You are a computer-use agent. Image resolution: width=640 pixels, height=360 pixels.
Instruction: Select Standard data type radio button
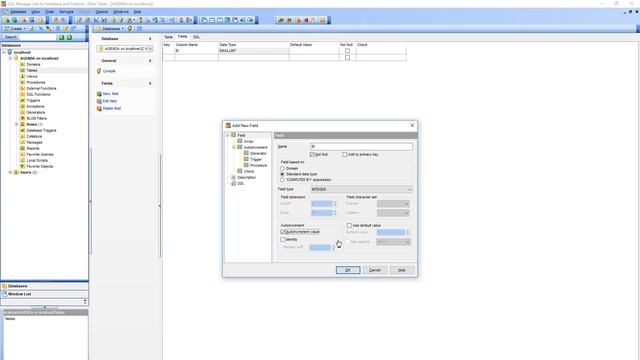tap(282, 174)
